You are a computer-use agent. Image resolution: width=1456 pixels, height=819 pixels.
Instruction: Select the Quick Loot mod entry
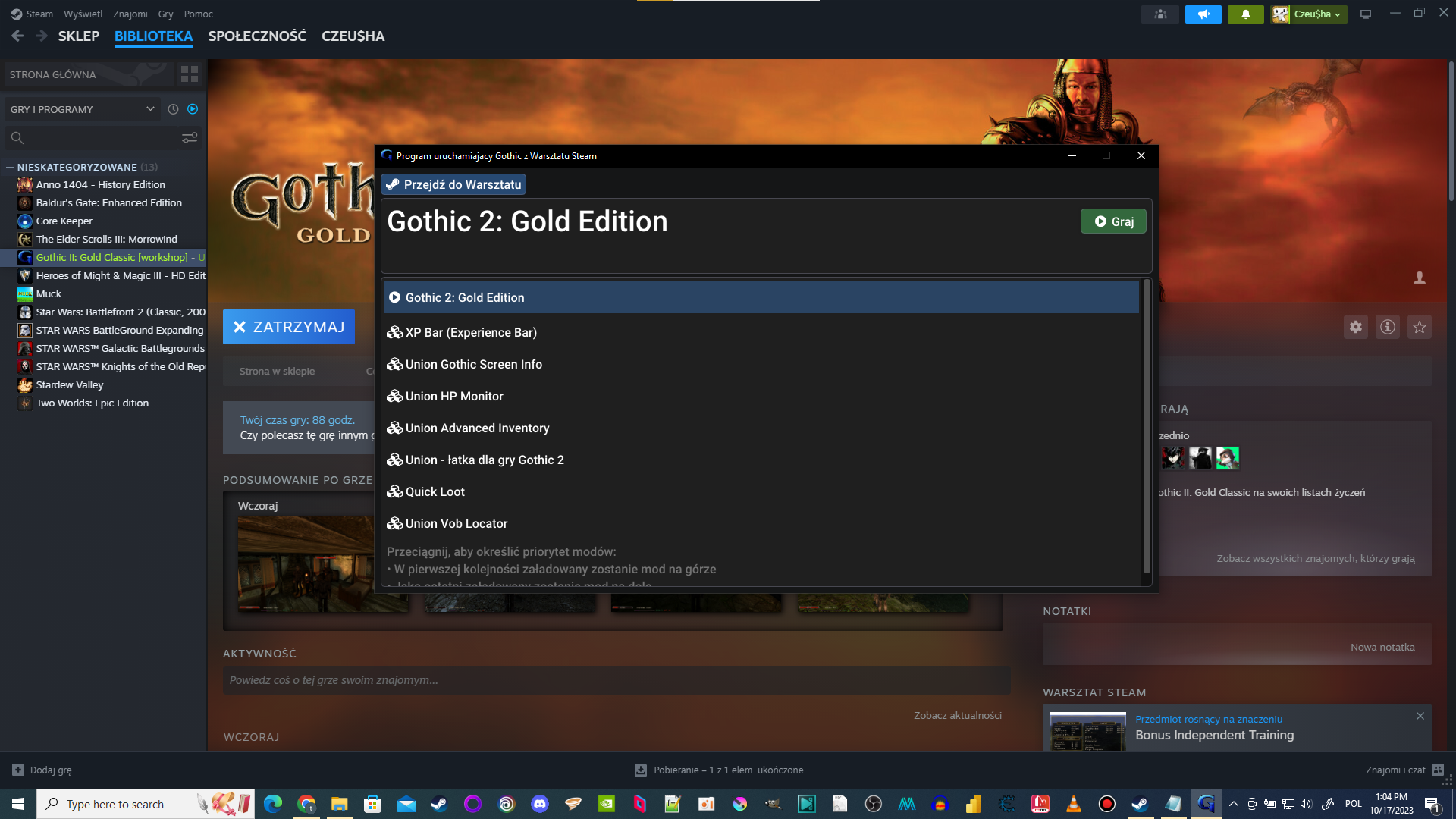pos(435,491)
